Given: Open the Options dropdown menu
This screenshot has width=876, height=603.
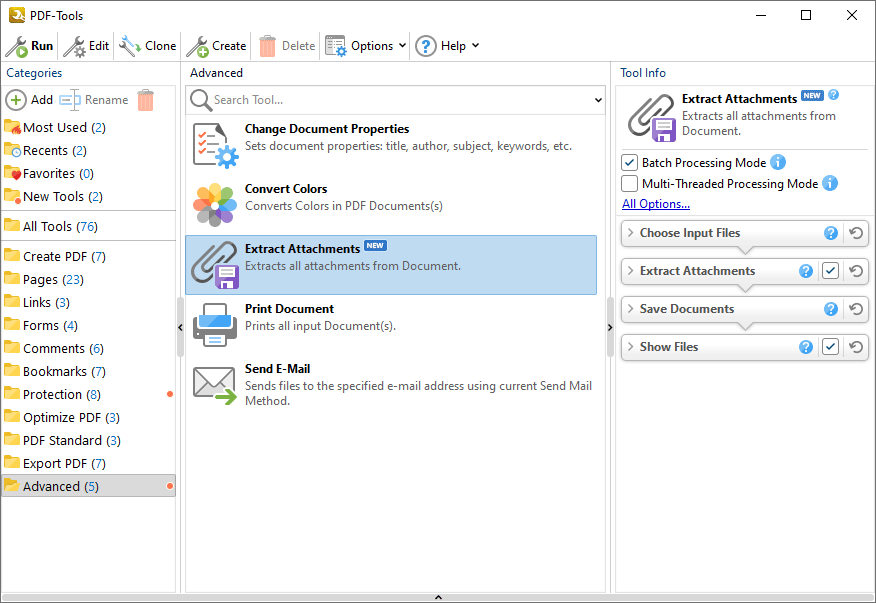Looking at the screenshot, I should (373, 45).
